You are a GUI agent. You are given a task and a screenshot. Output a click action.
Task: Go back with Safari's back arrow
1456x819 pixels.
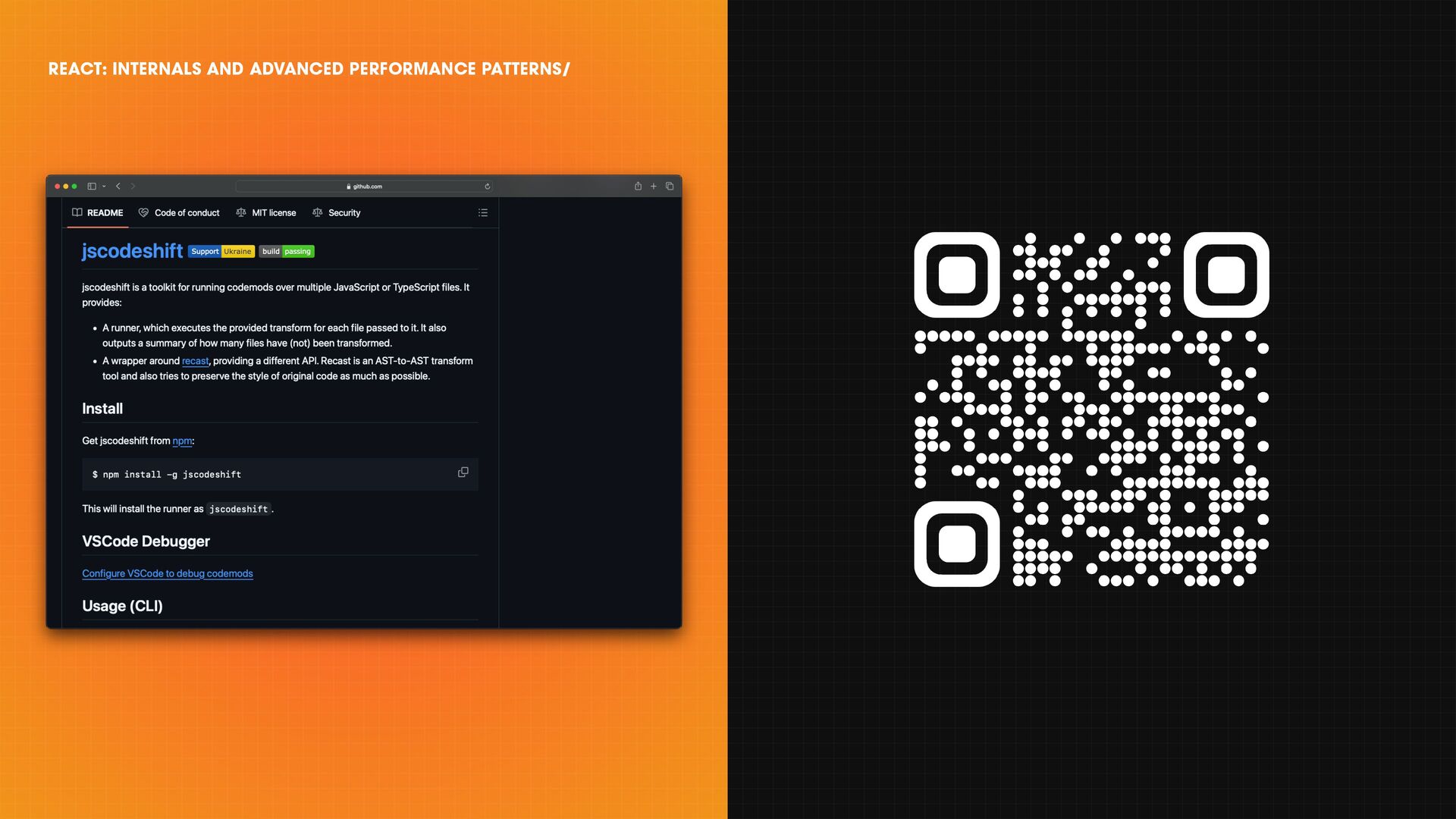pos(118,187)
